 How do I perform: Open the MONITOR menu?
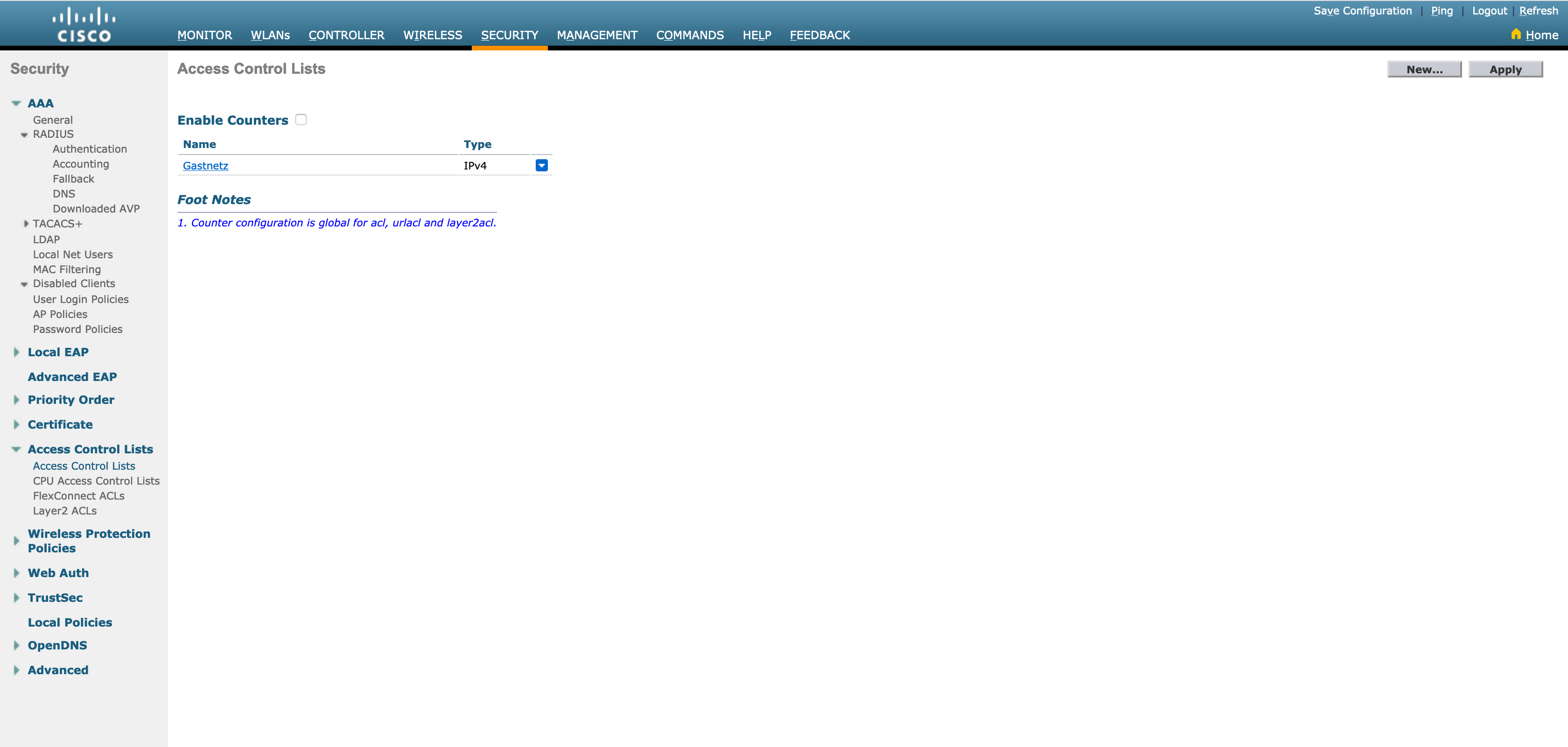204,35
